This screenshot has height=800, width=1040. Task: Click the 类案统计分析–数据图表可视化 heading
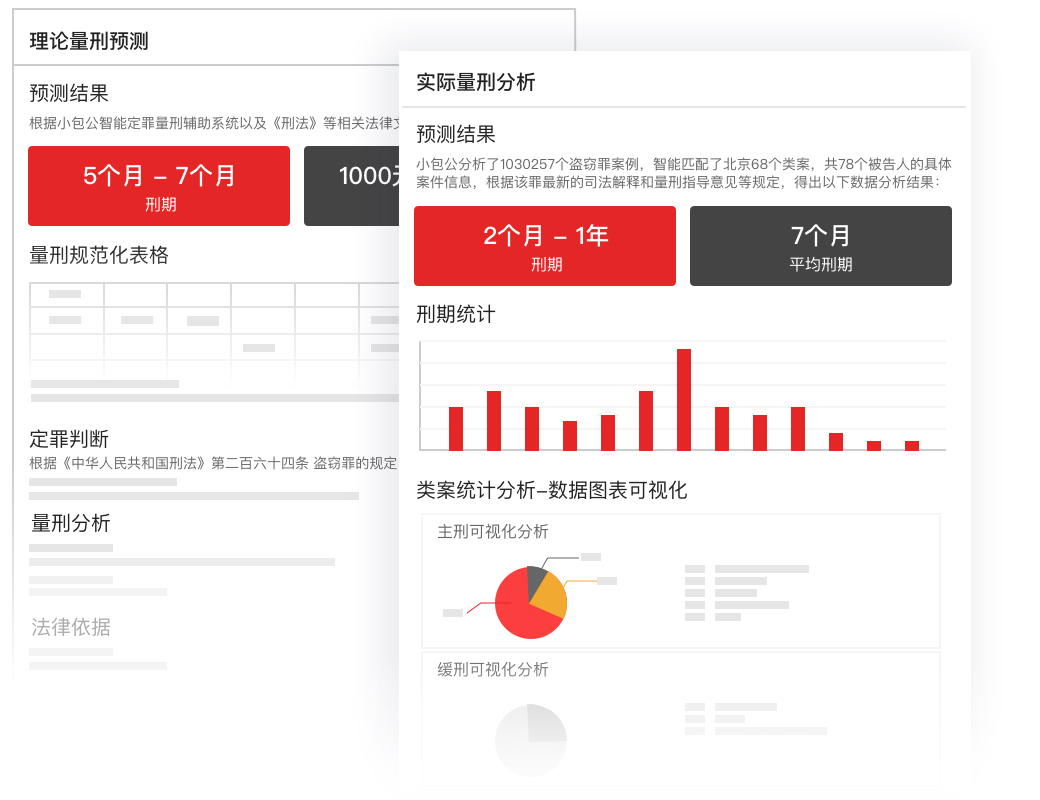(552, 490)
